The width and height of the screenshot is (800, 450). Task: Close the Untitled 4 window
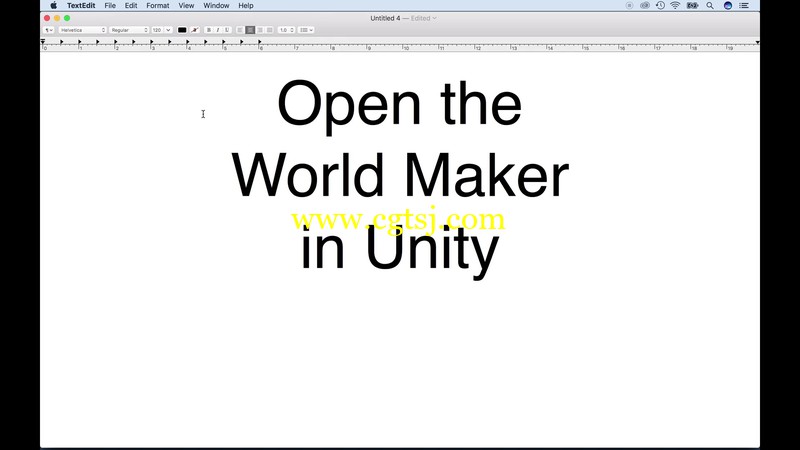pyautogui.click(x=47, y=18)
